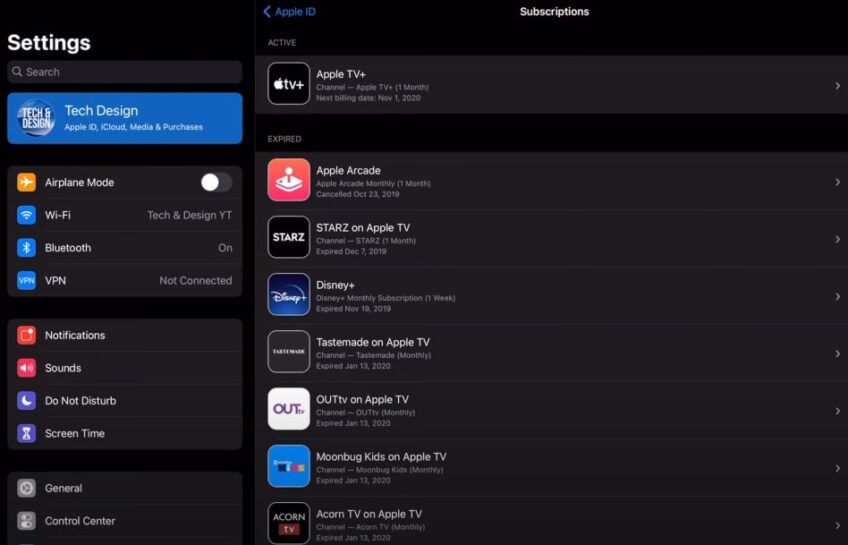Tap the Notifications icon
This screenshot has width=848, height=545.
click(x=26, y=335)
